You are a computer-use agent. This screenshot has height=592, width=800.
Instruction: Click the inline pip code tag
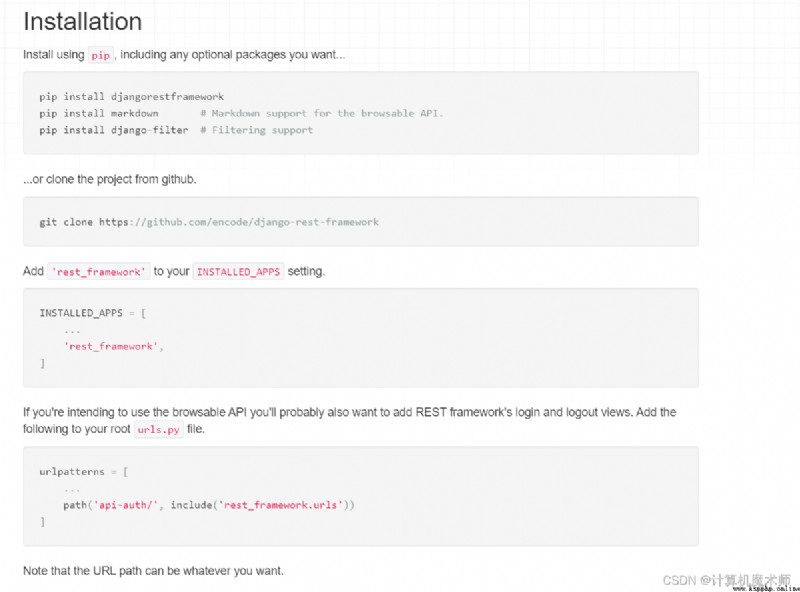(x=101, y=55)
